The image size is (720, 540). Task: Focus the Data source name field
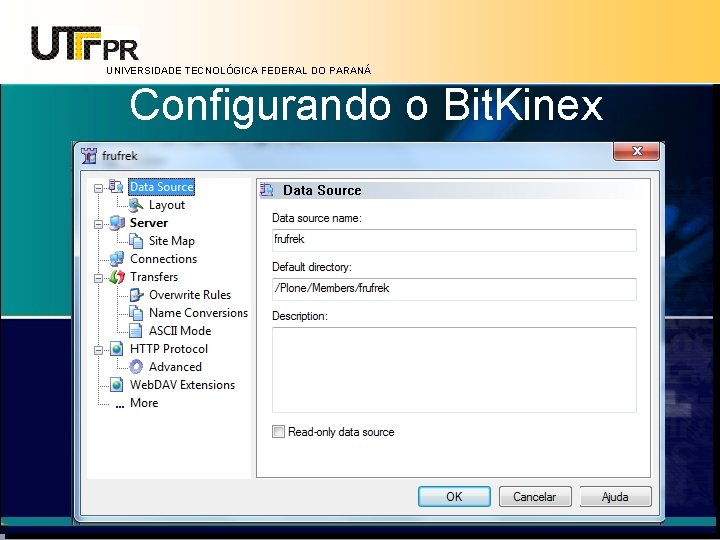[454, 240]
